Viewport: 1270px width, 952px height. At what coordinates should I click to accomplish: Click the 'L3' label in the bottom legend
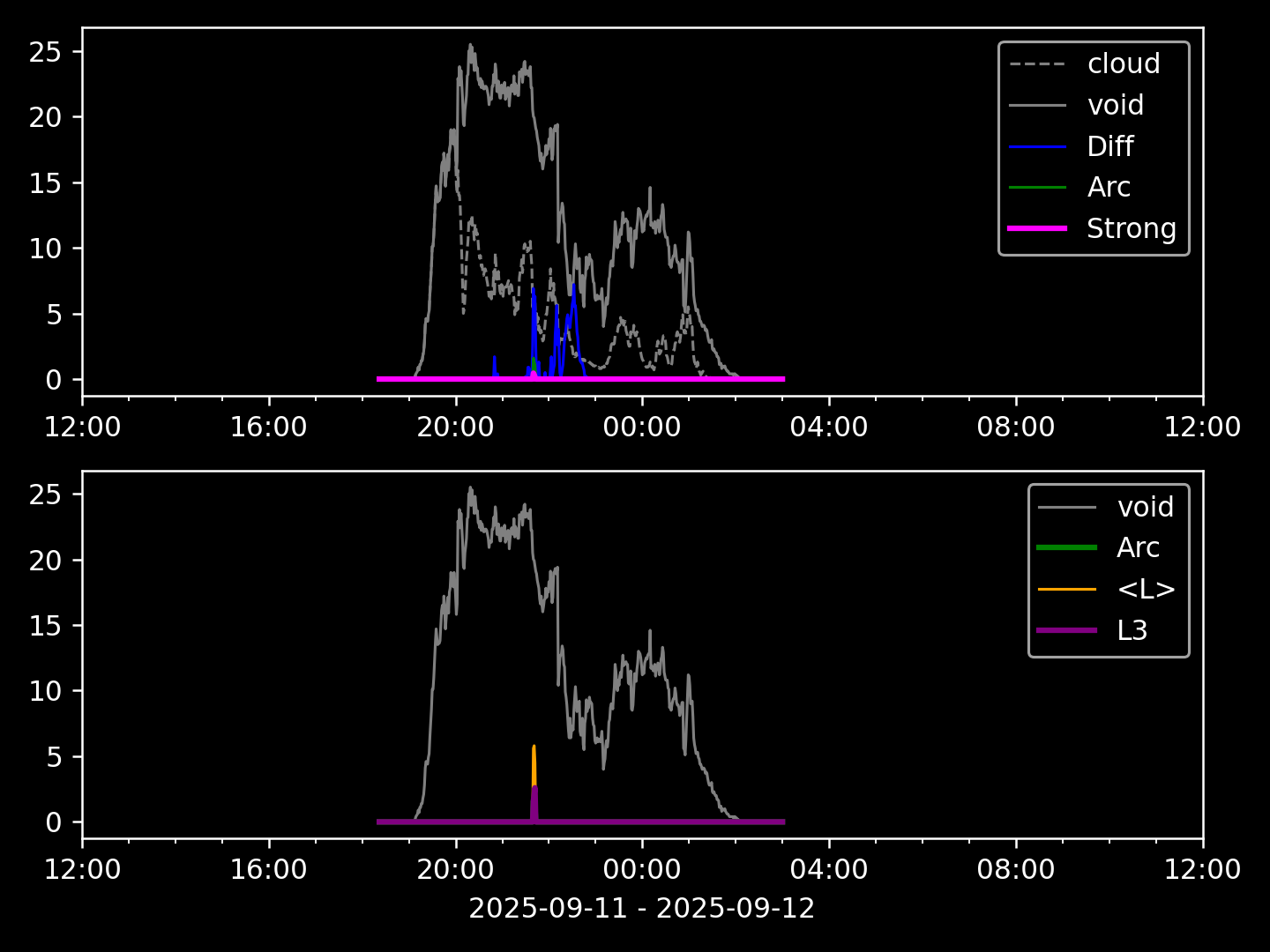click(x=1132, y=630)
